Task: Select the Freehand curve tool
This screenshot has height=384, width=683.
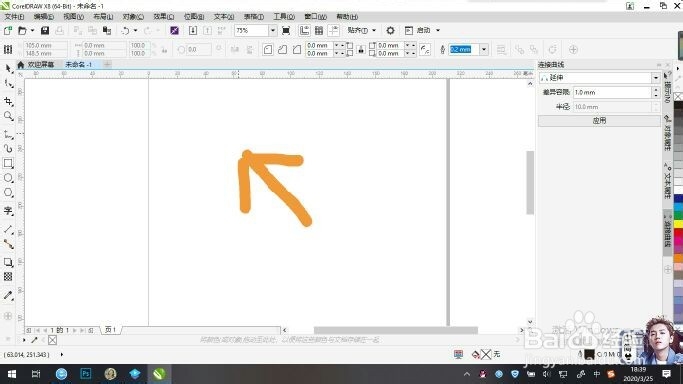Action: (x=8, y=134)
